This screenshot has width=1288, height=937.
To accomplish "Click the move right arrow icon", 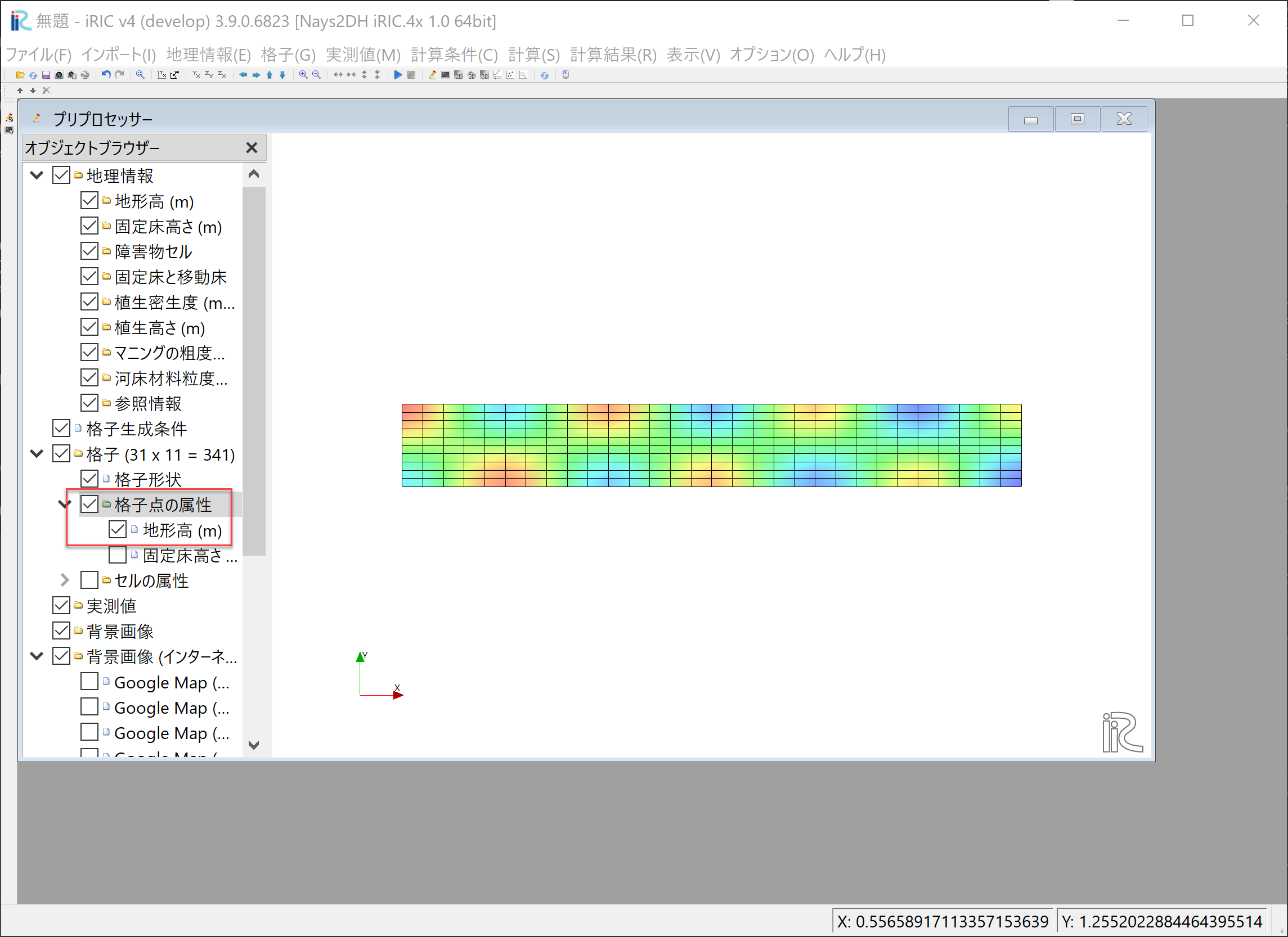I will pos(256,75).
